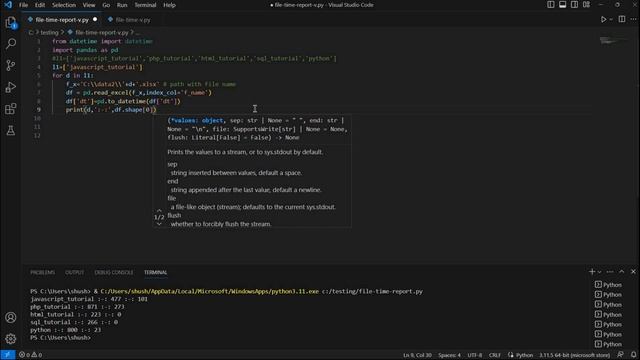This screenshot has width=640, height=360.
Task: Open the Source Control view
Action: 11,65
